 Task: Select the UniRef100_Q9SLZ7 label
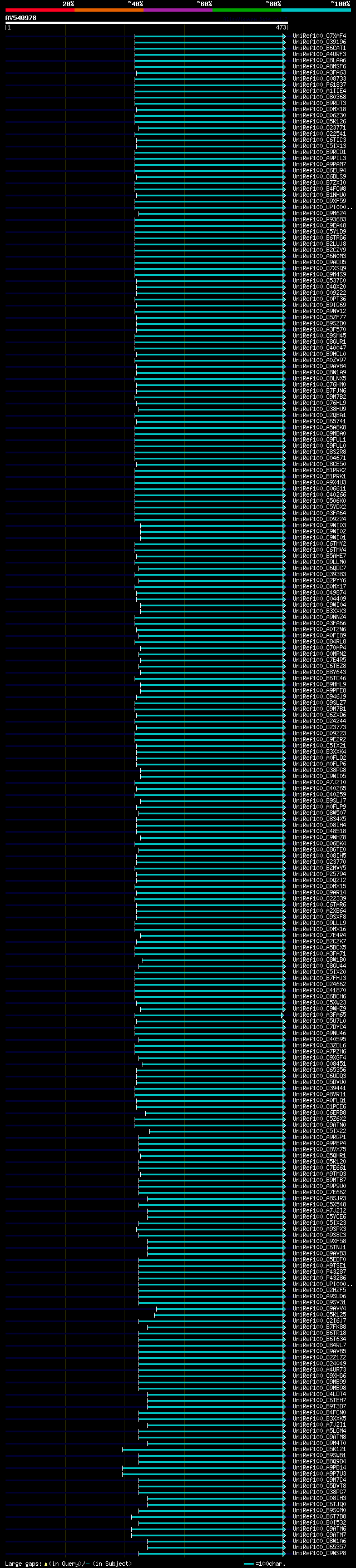tap(319, 703)
